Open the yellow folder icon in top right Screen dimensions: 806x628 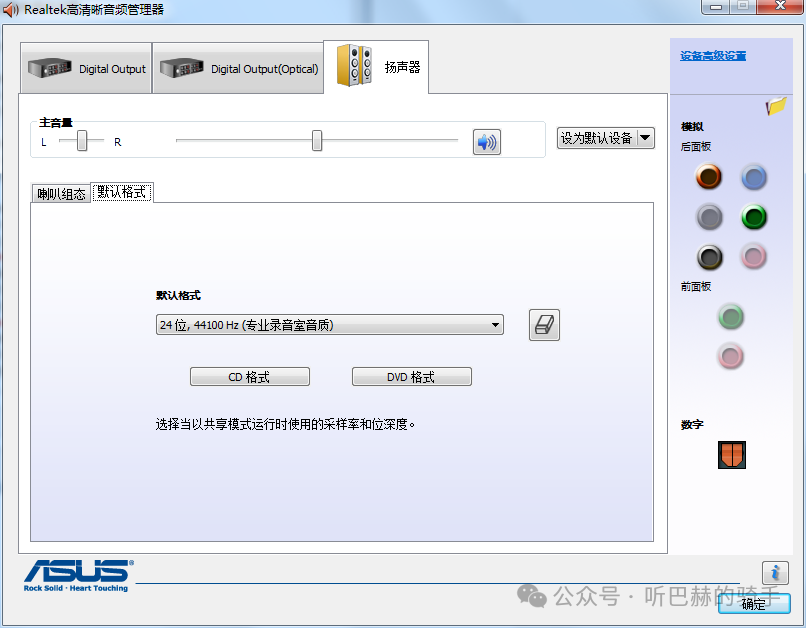point(775,105)
